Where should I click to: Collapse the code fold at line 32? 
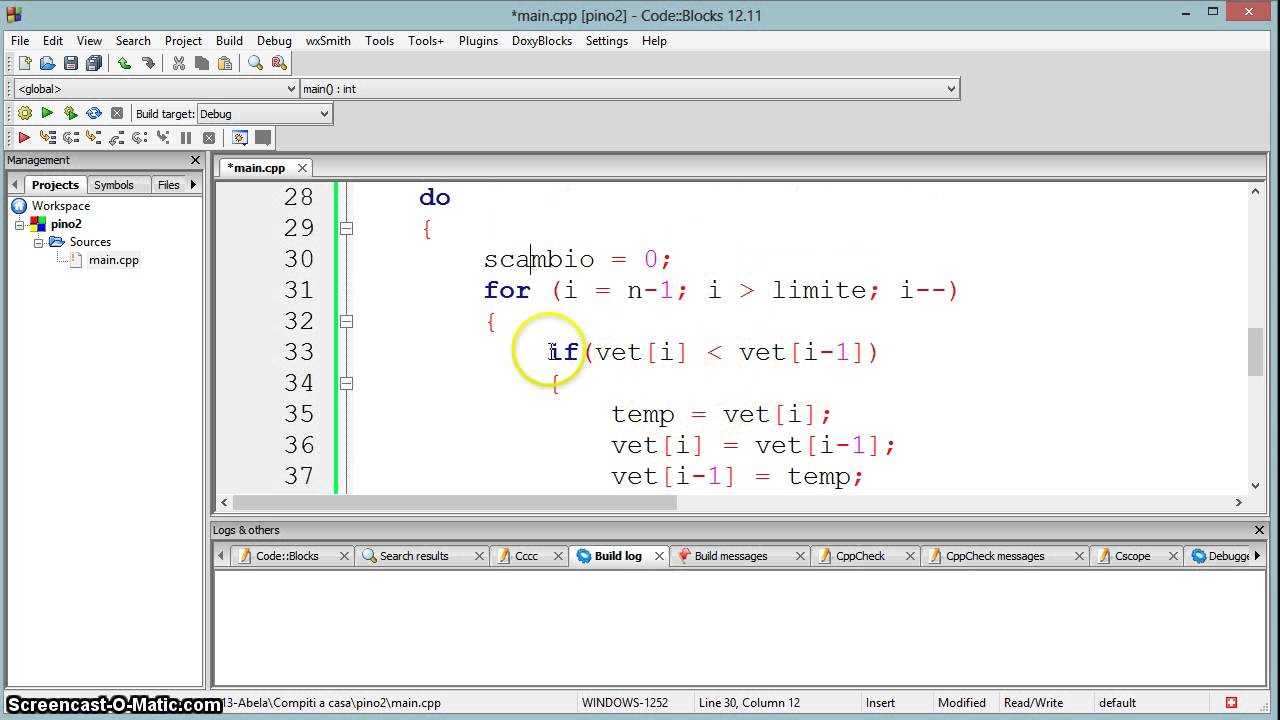346,321
